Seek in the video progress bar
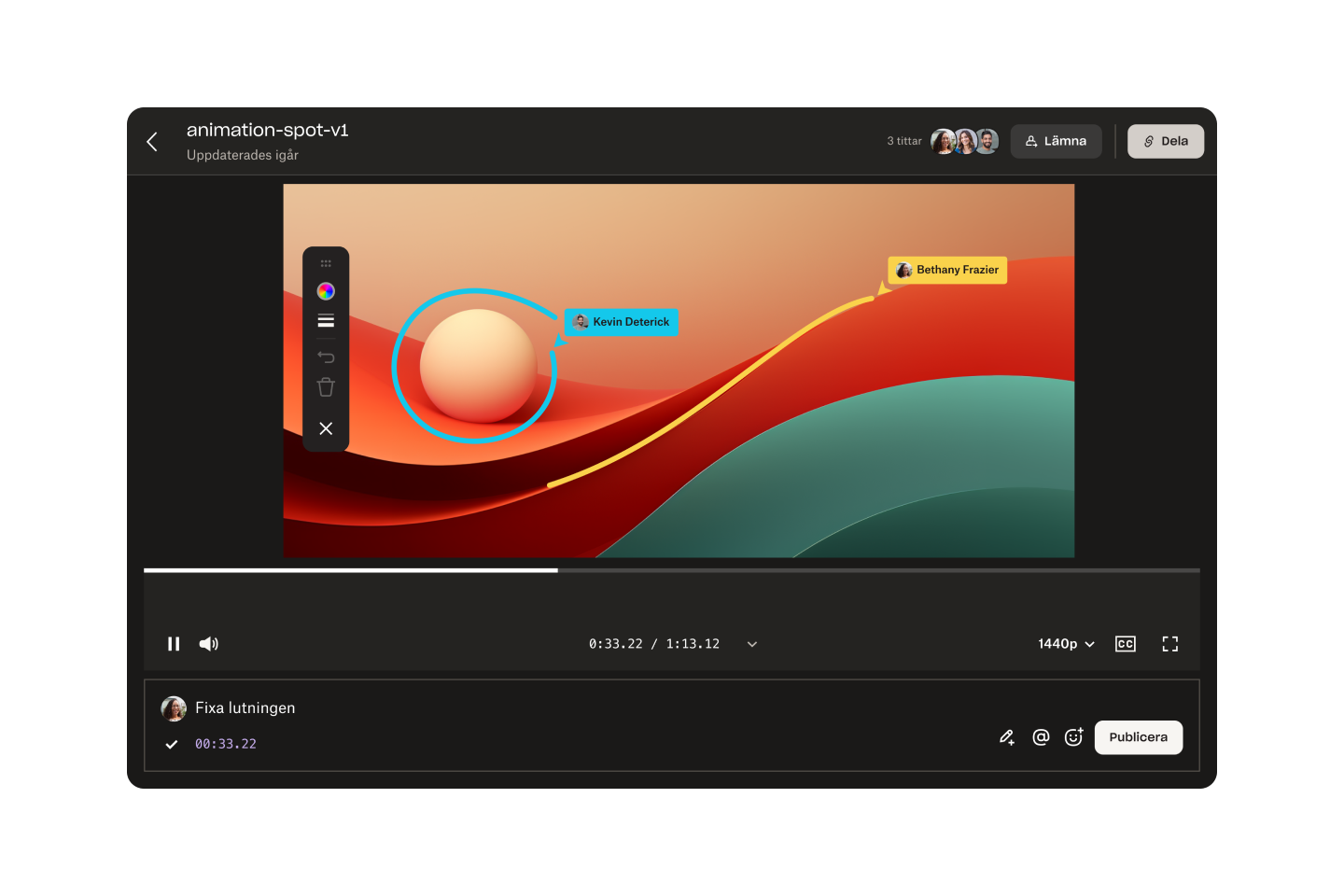The image size is (1344, 896). coord(672,570)
